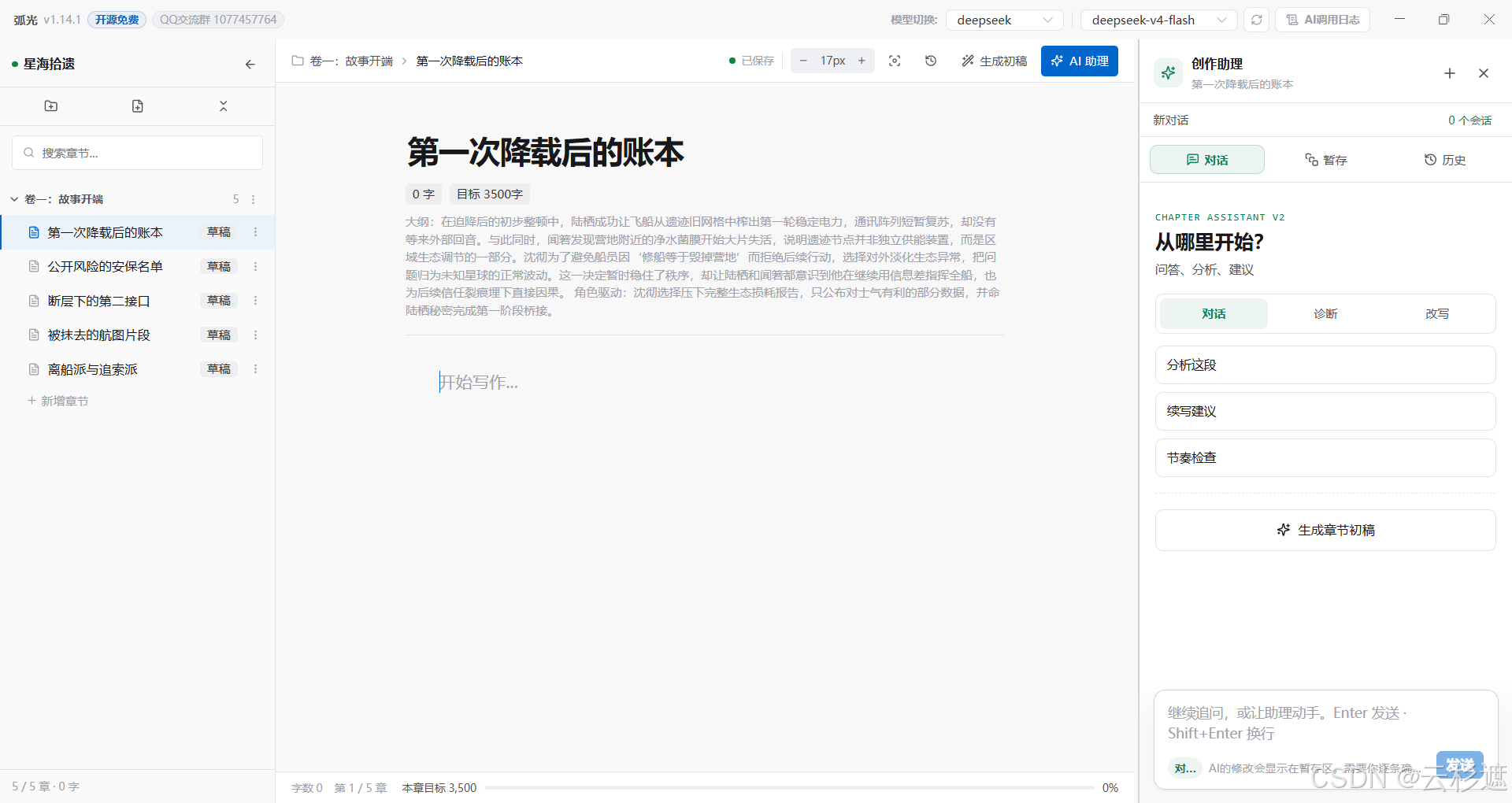Toggle the AI 助理 button
This screenshot has width=1512, height=803.
(1080, 61)
